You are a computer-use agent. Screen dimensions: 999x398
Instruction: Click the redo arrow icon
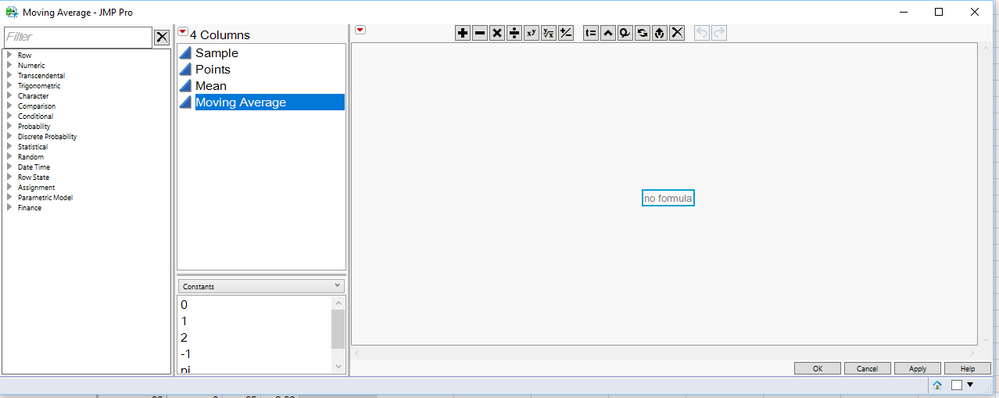point(719,34)
